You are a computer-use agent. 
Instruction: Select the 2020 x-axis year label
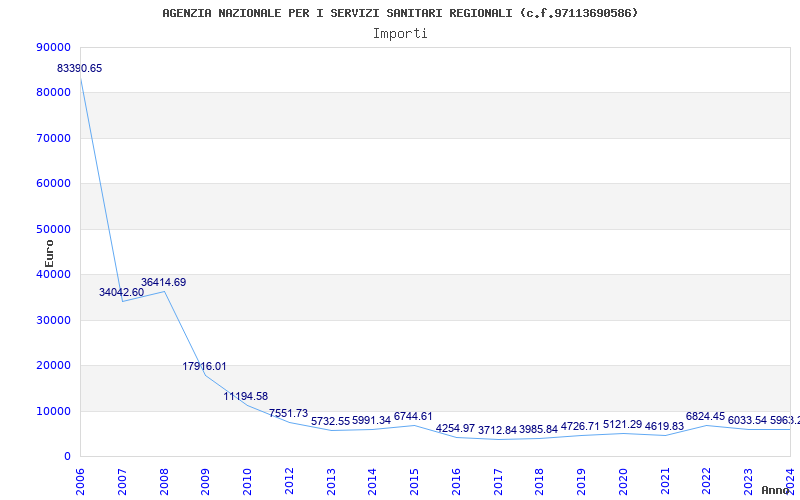click(x=623, y=482)
